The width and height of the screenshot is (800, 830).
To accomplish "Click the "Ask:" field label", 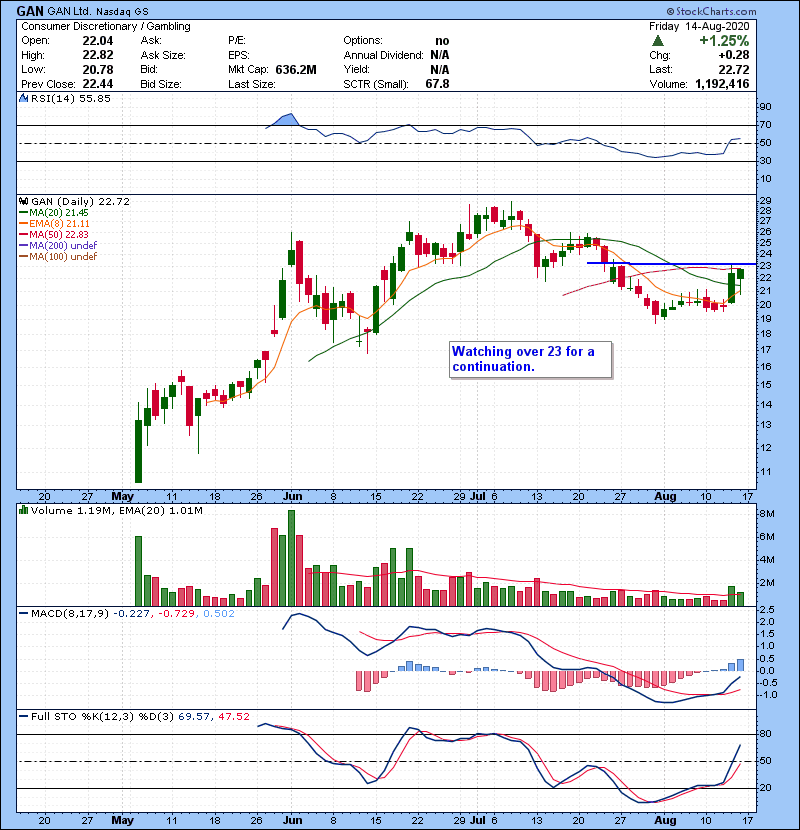I will coord(151,41).
